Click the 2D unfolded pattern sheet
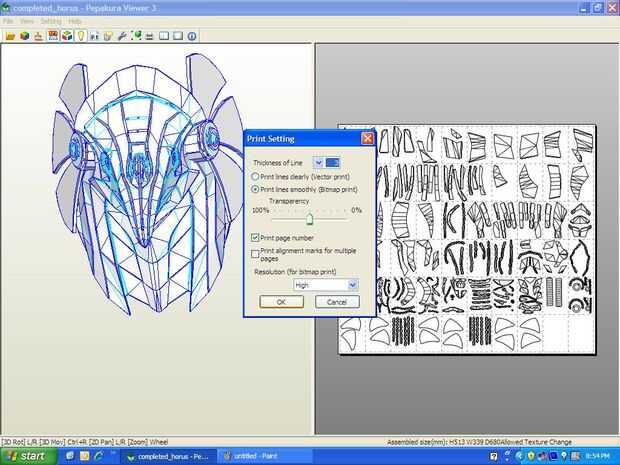The height and width of the screenshot is (465, 620). [x=467, y=239]
